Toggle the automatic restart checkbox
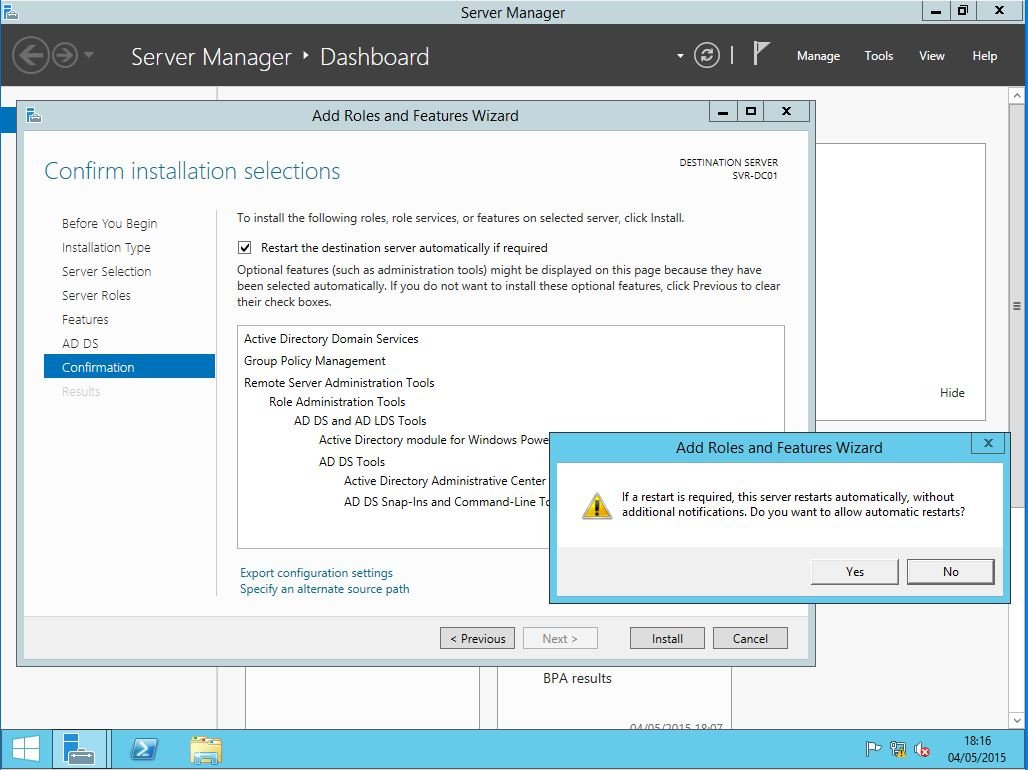 coord(245,248)
